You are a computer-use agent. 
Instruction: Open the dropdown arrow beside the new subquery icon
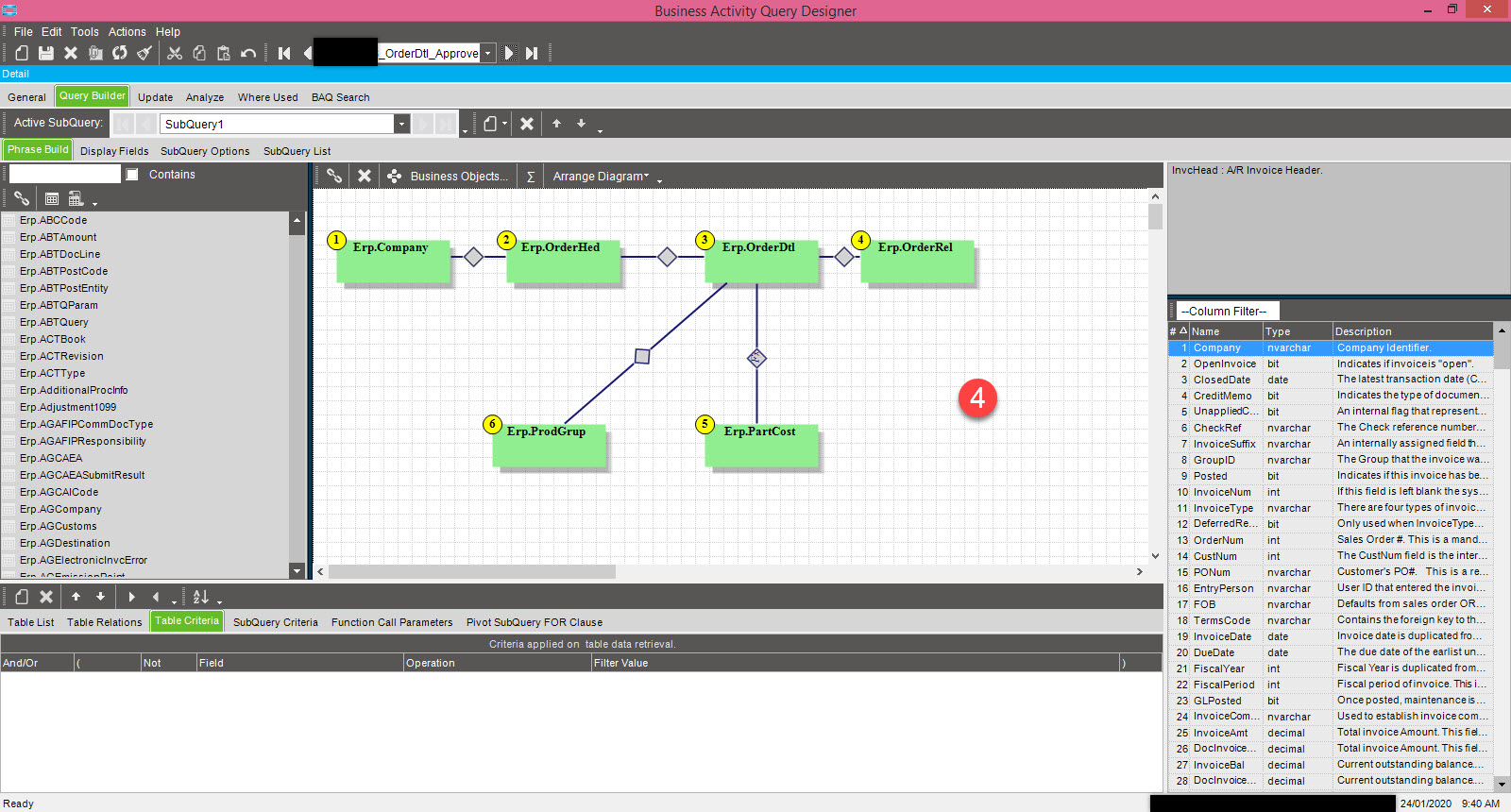[x=505, y=124]
